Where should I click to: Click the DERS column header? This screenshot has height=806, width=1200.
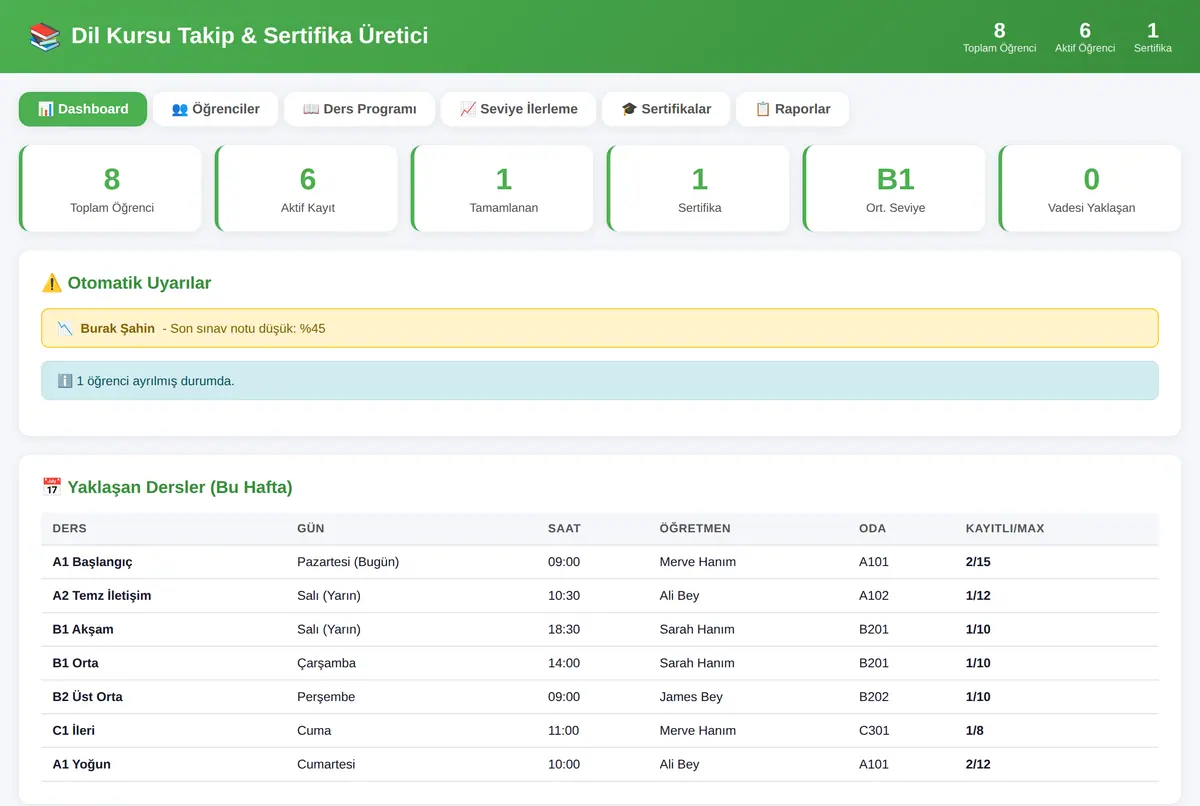pyautogui.click(x=70, y=528)
